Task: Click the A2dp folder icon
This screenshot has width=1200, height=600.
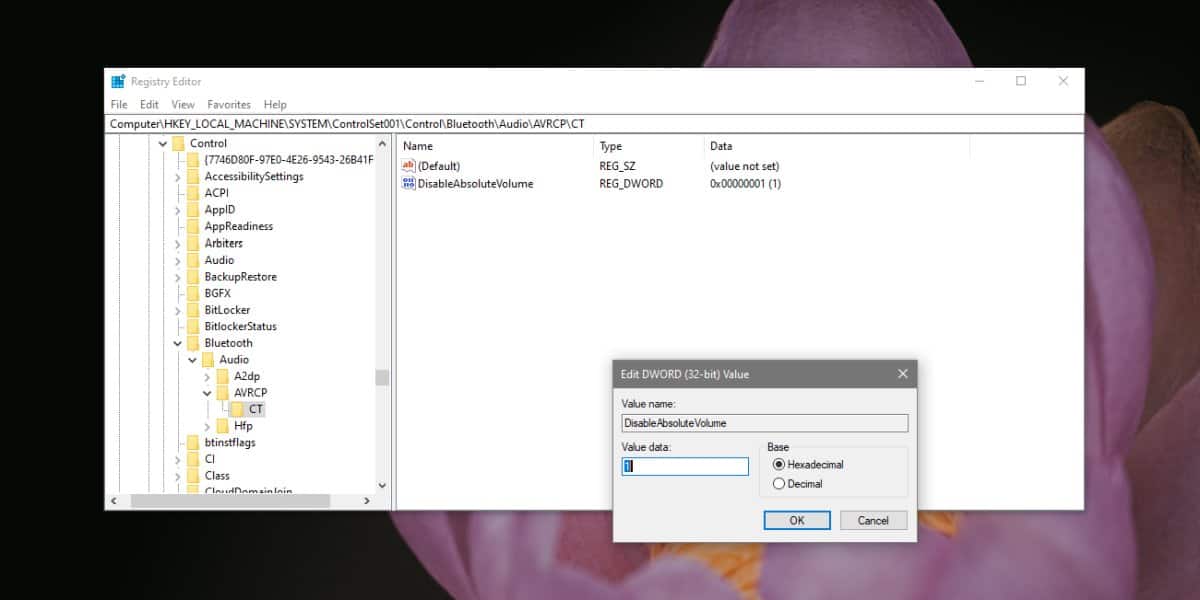Action: click(222, 376)
